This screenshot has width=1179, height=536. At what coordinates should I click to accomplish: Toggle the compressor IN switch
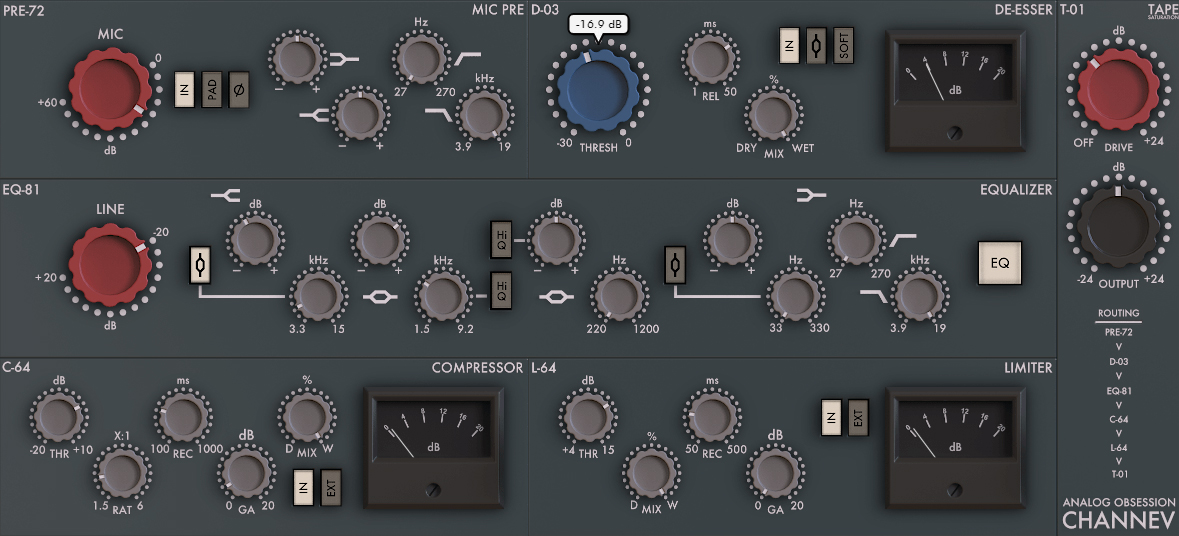[x=304, y=488]
